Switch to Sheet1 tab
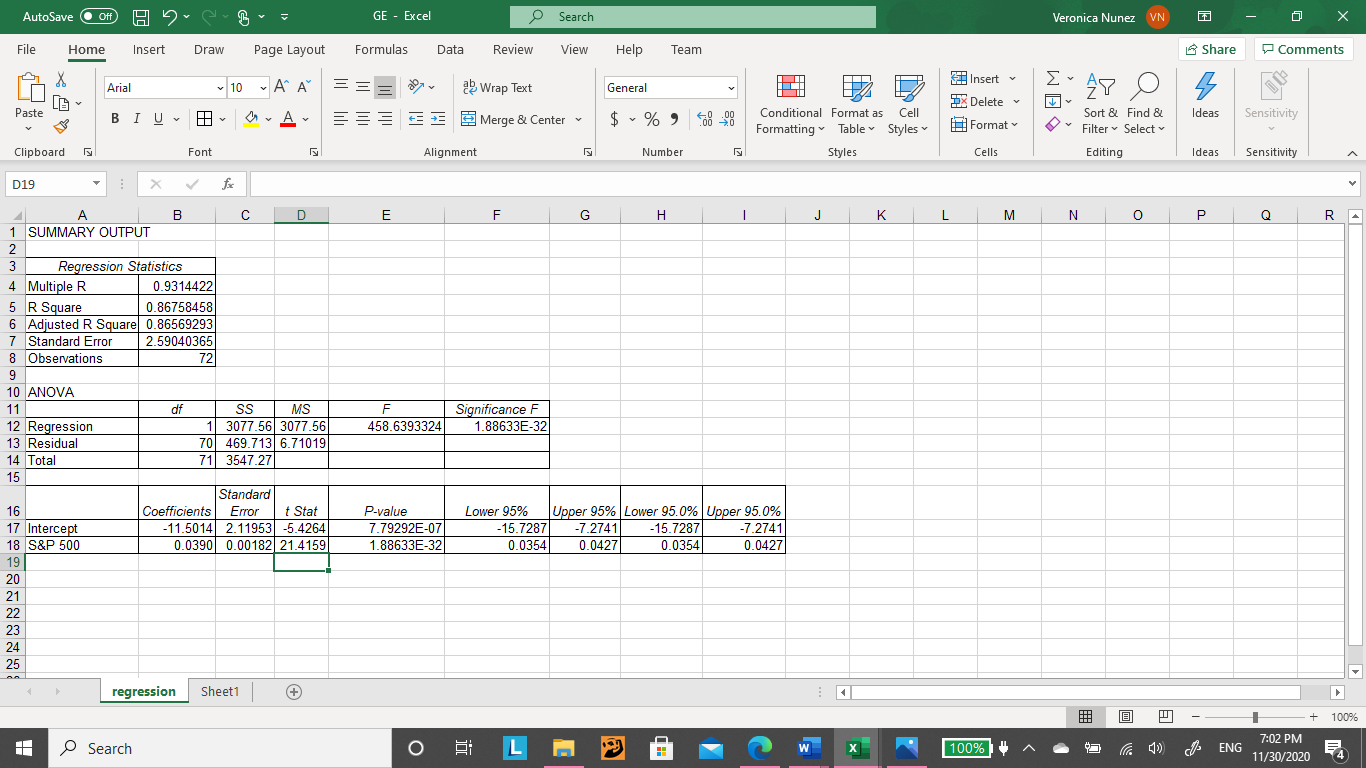Viewport: 1366px width, 768px height. pos(219,691)
